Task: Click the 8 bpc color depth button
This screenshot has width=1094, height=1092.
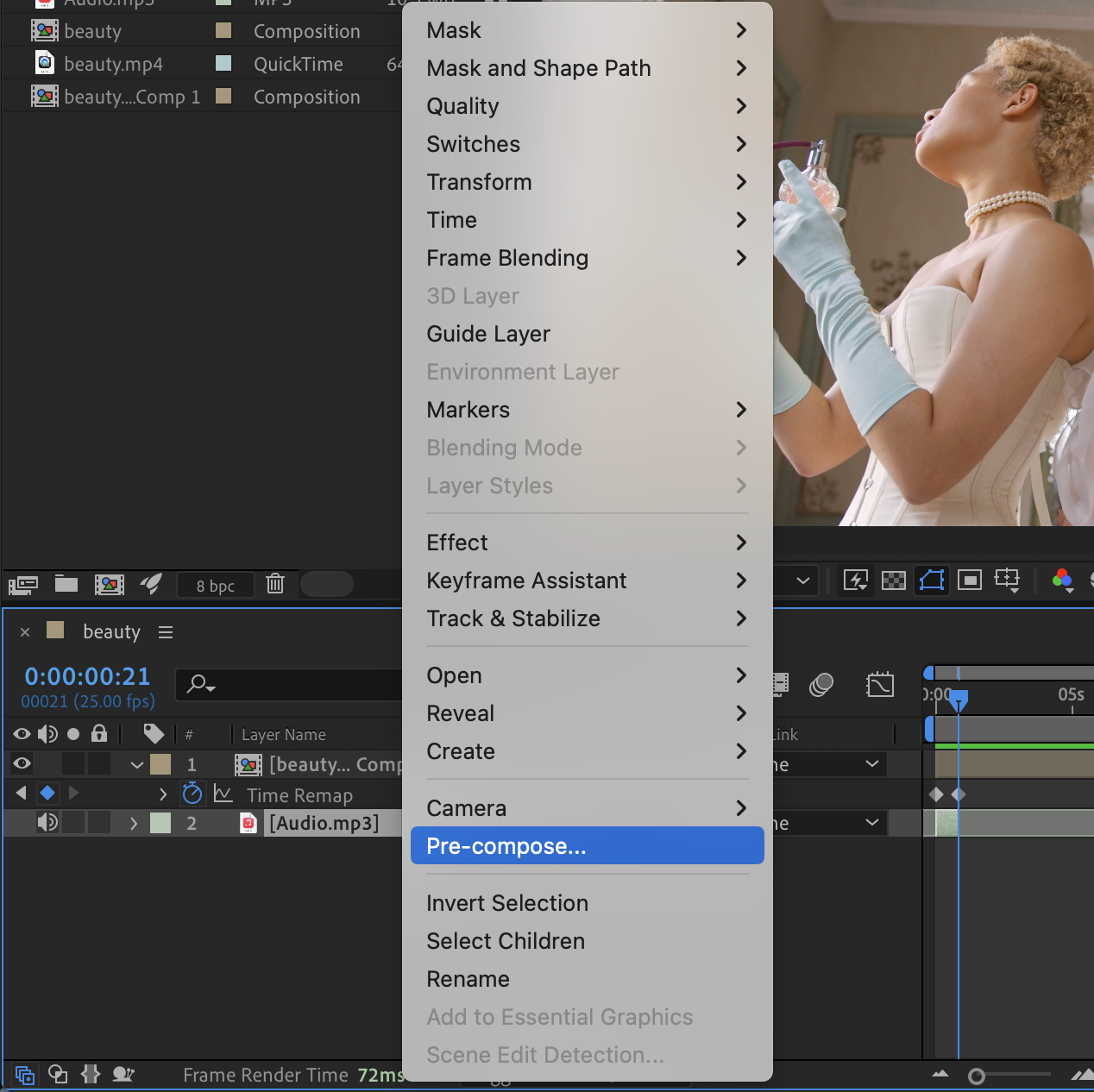Action: (x=215, y=586)
